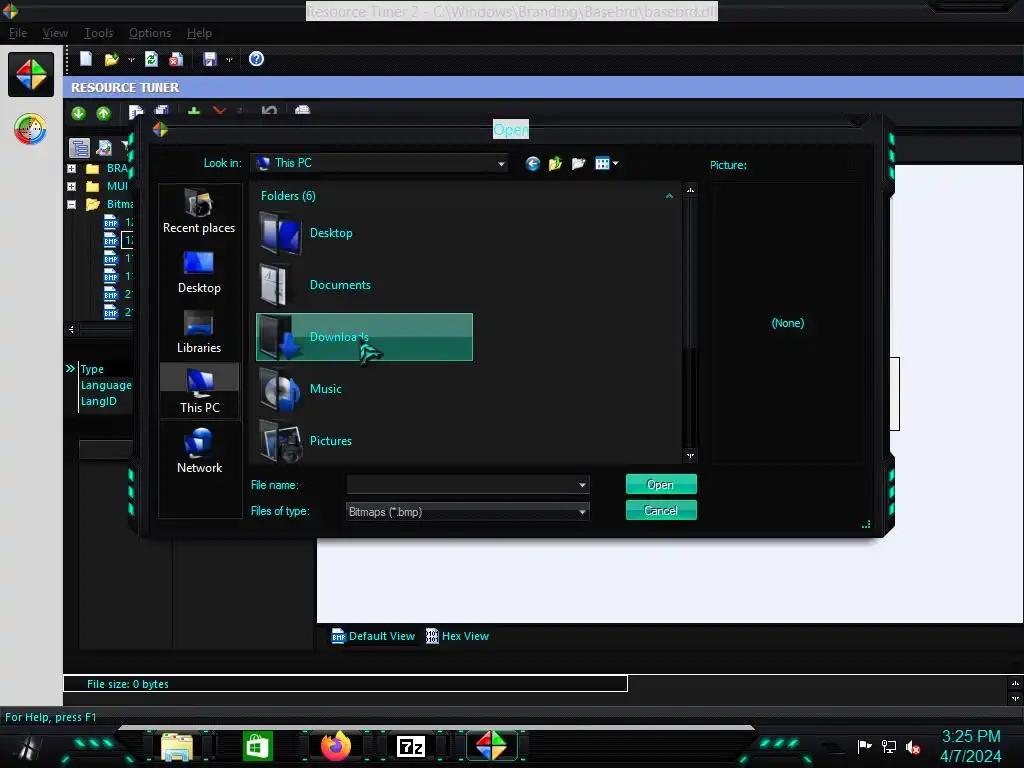Click the Save file floppy toolbar icon

click(210, 59)
